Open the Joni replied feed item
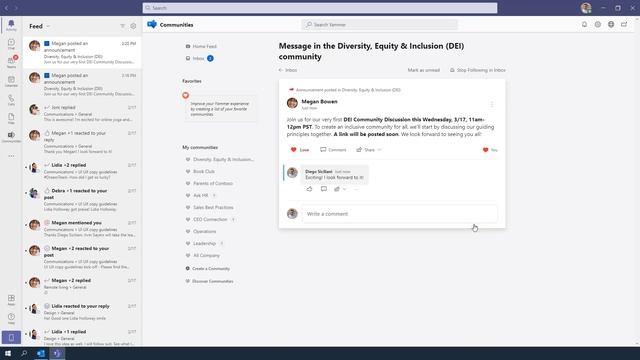The image size is (640, 360). [x=82, y=113]
